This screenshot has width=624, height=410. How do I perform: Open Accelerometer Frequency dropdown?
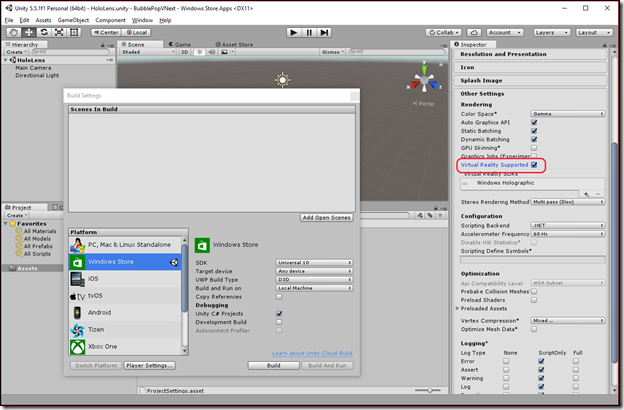pyautogui.click(x=567, y=234)
